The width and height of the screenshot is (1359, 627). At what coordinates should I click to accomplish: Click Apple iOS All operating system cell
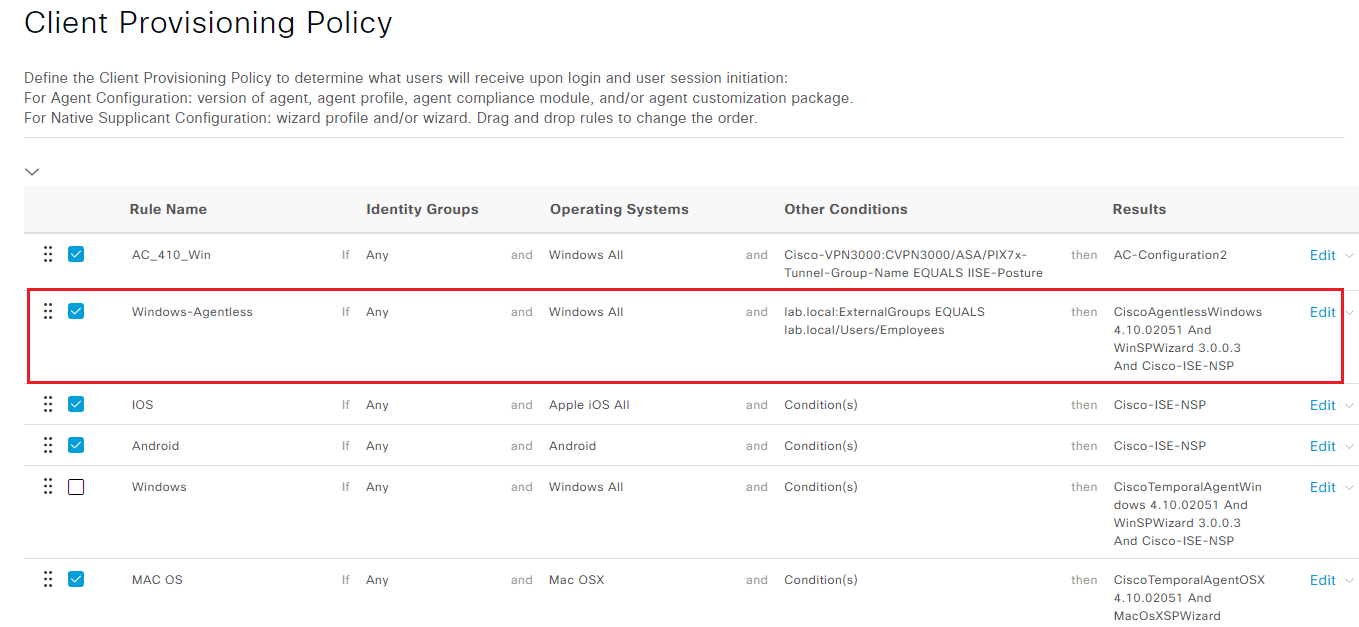[x=589, y=405]
